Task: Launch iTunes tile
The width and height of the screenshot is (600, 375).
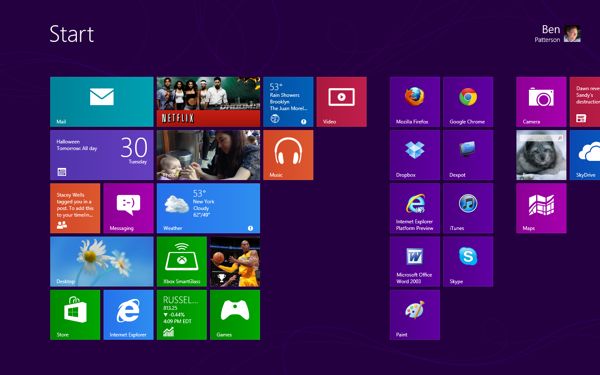Action: click(x=468, y=208)
